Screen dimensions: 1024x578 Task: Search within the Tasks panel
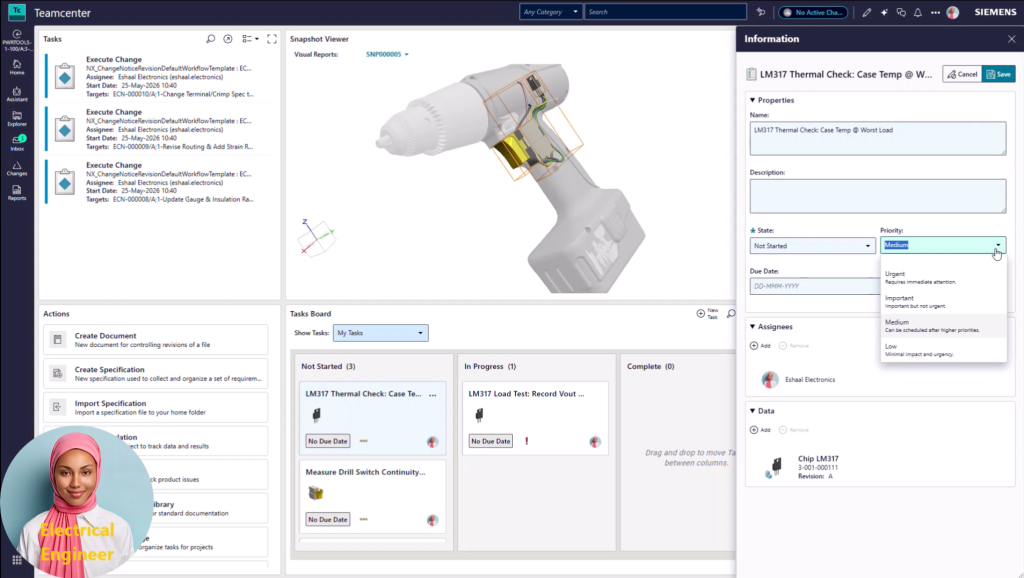(x=210, y=39)
